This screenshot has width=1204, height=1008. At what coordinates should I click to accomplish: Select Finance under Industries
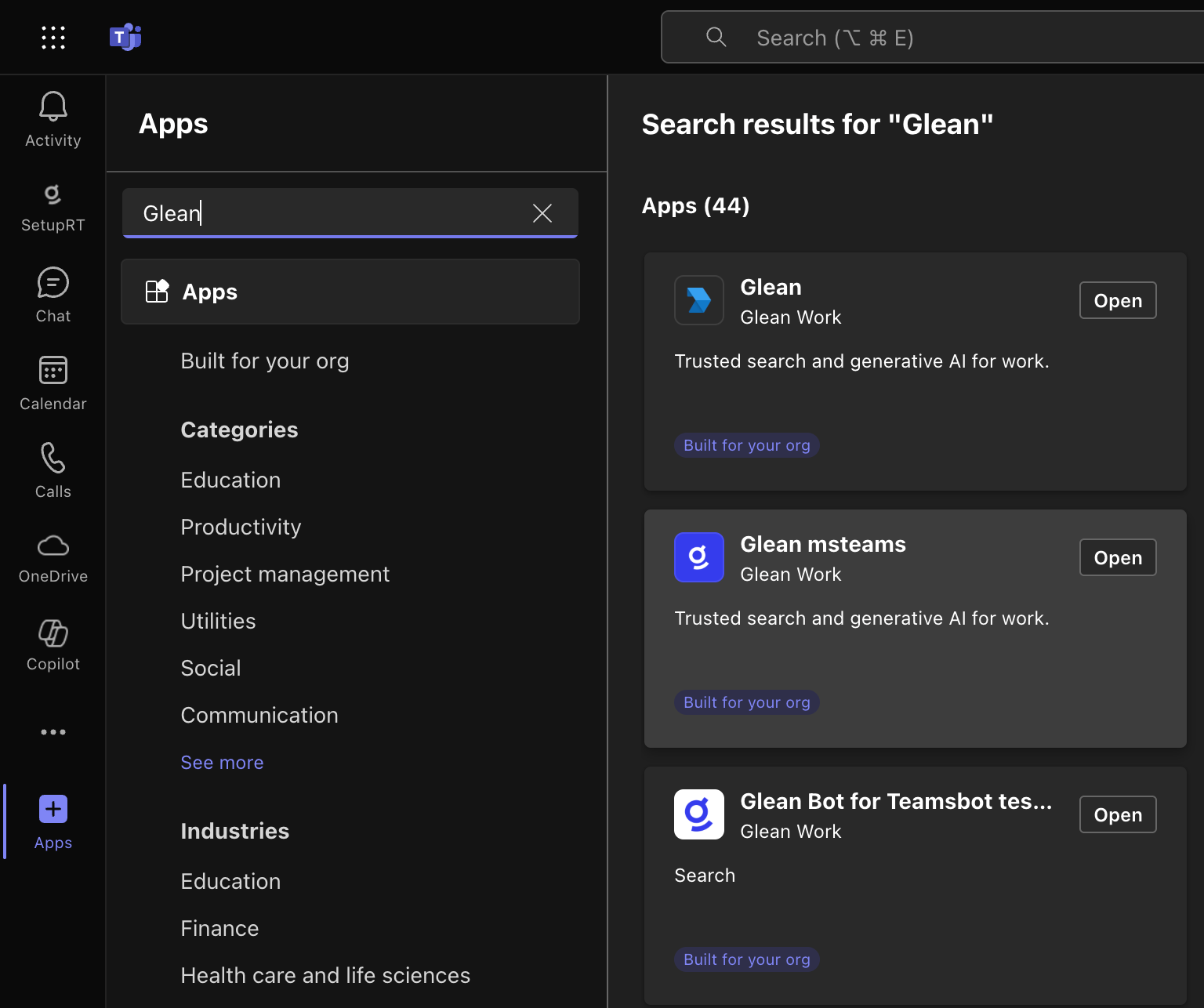coord(219,929)
